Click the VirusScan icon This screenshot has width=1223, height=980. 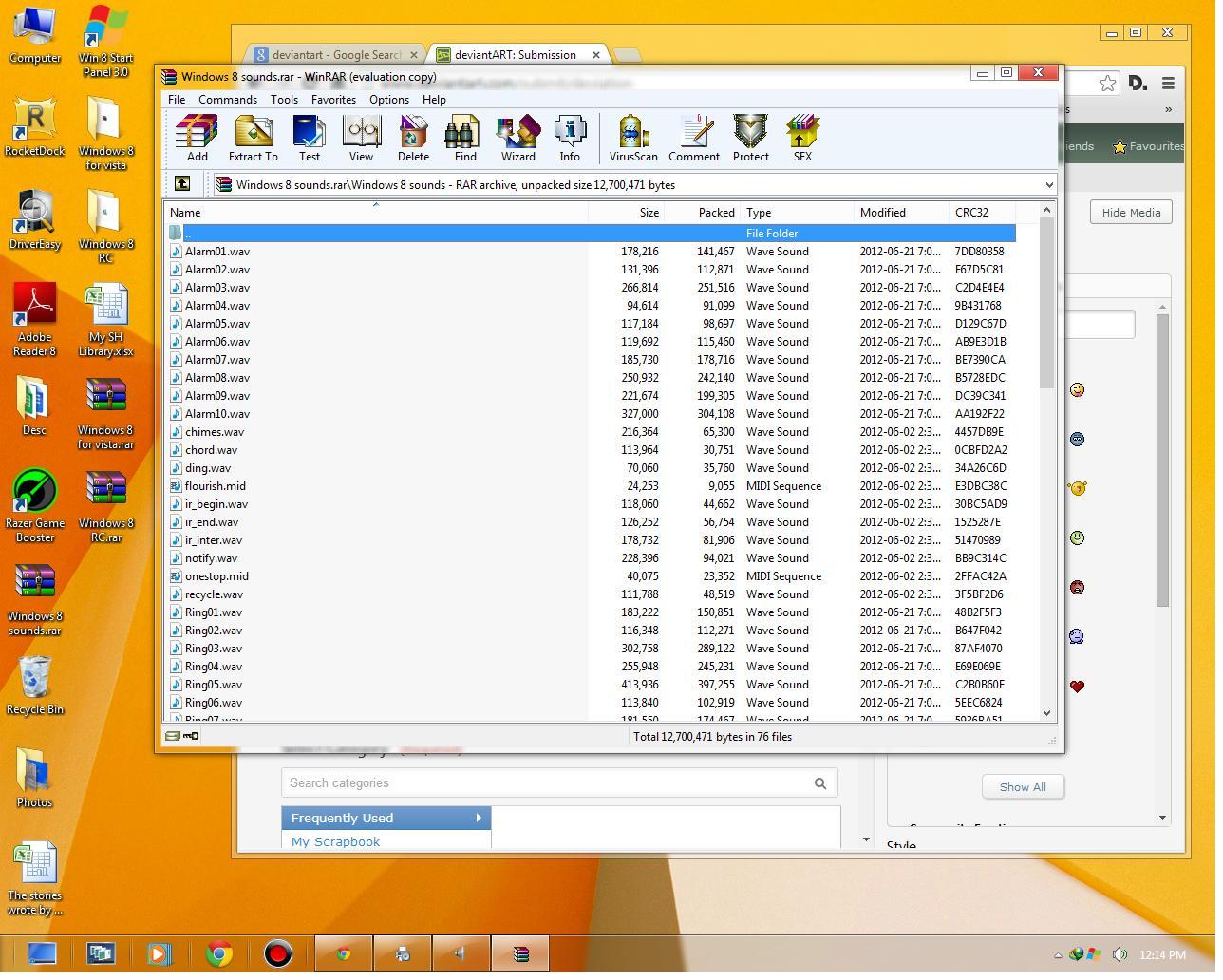[633, 139]
